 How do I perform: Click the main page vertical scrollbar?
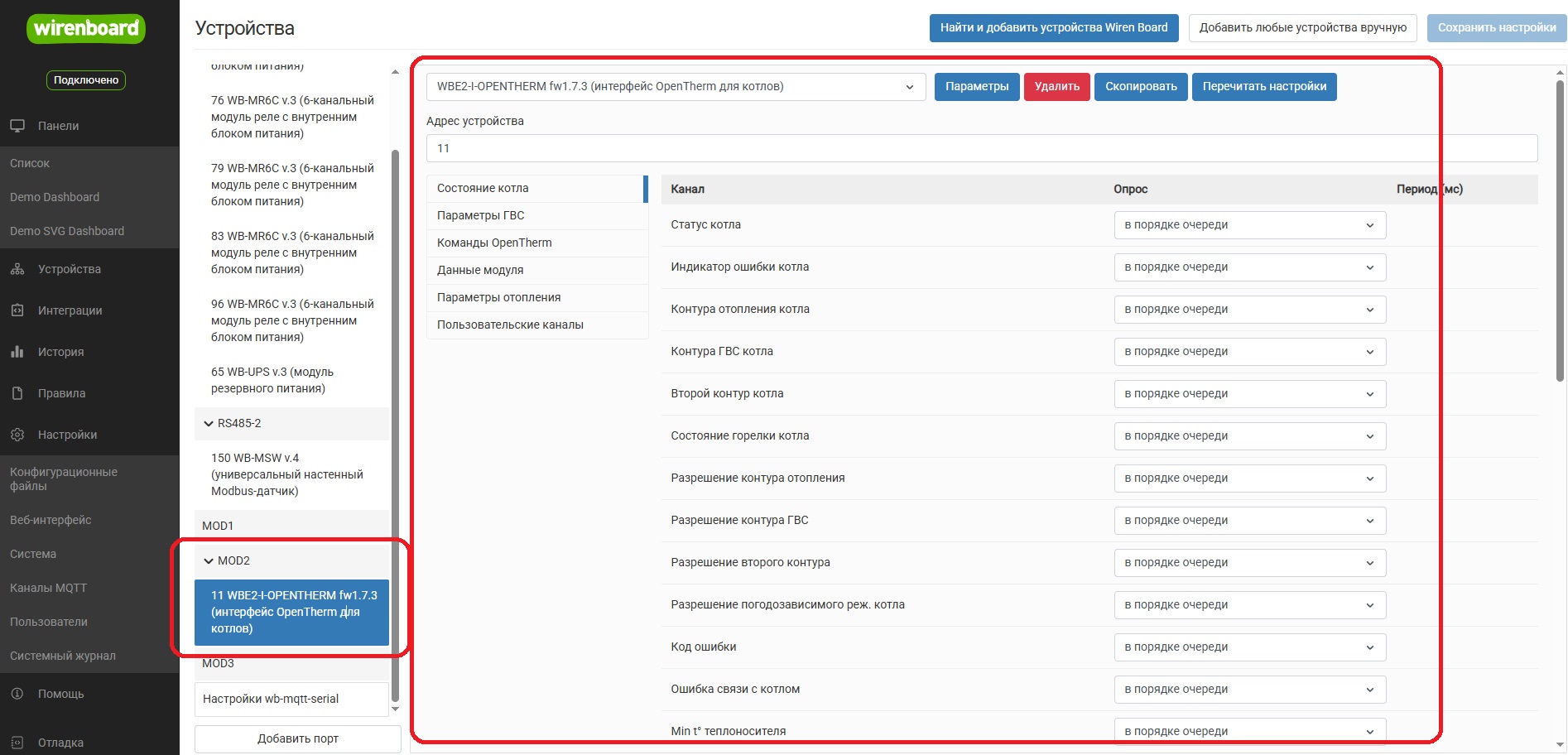[x=1561, y=232]
